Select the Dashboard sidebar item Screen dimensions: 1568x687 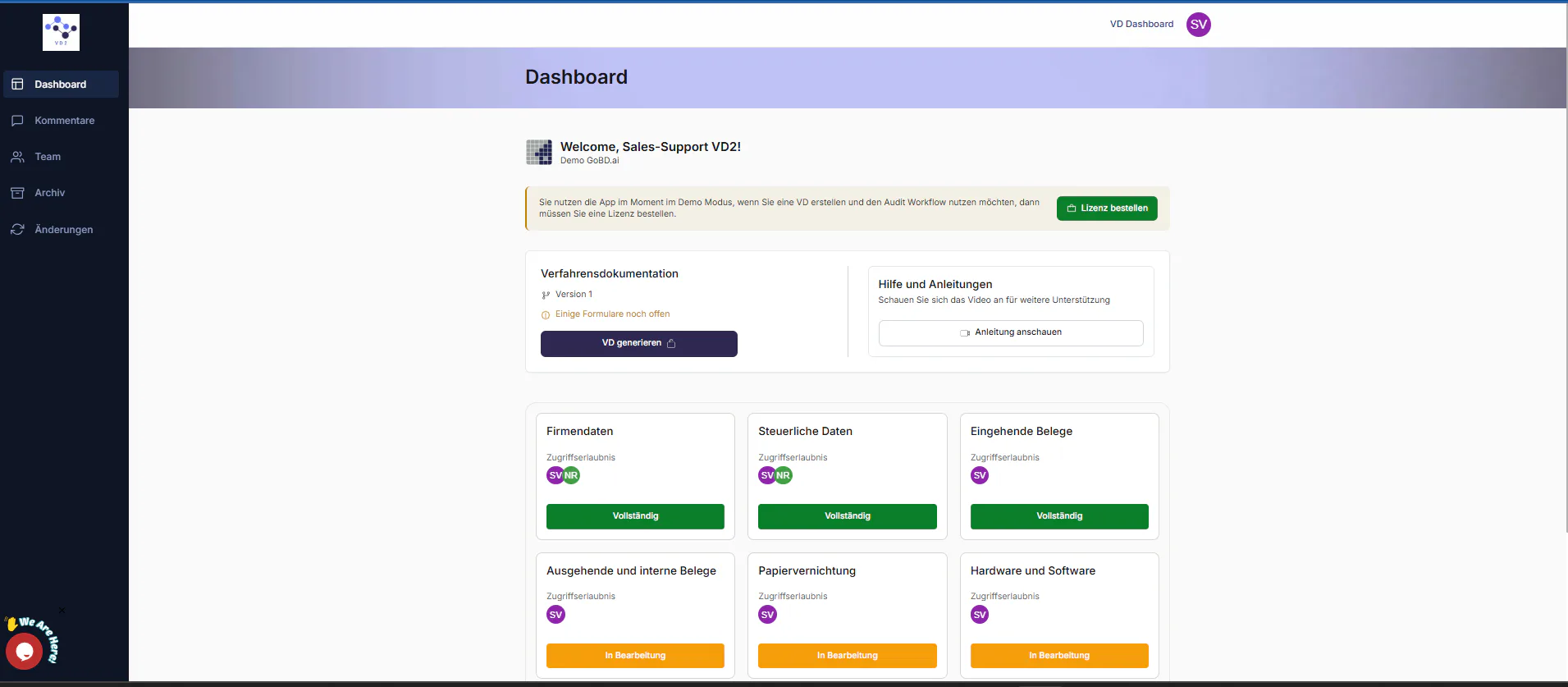click(x=62, y=85)
